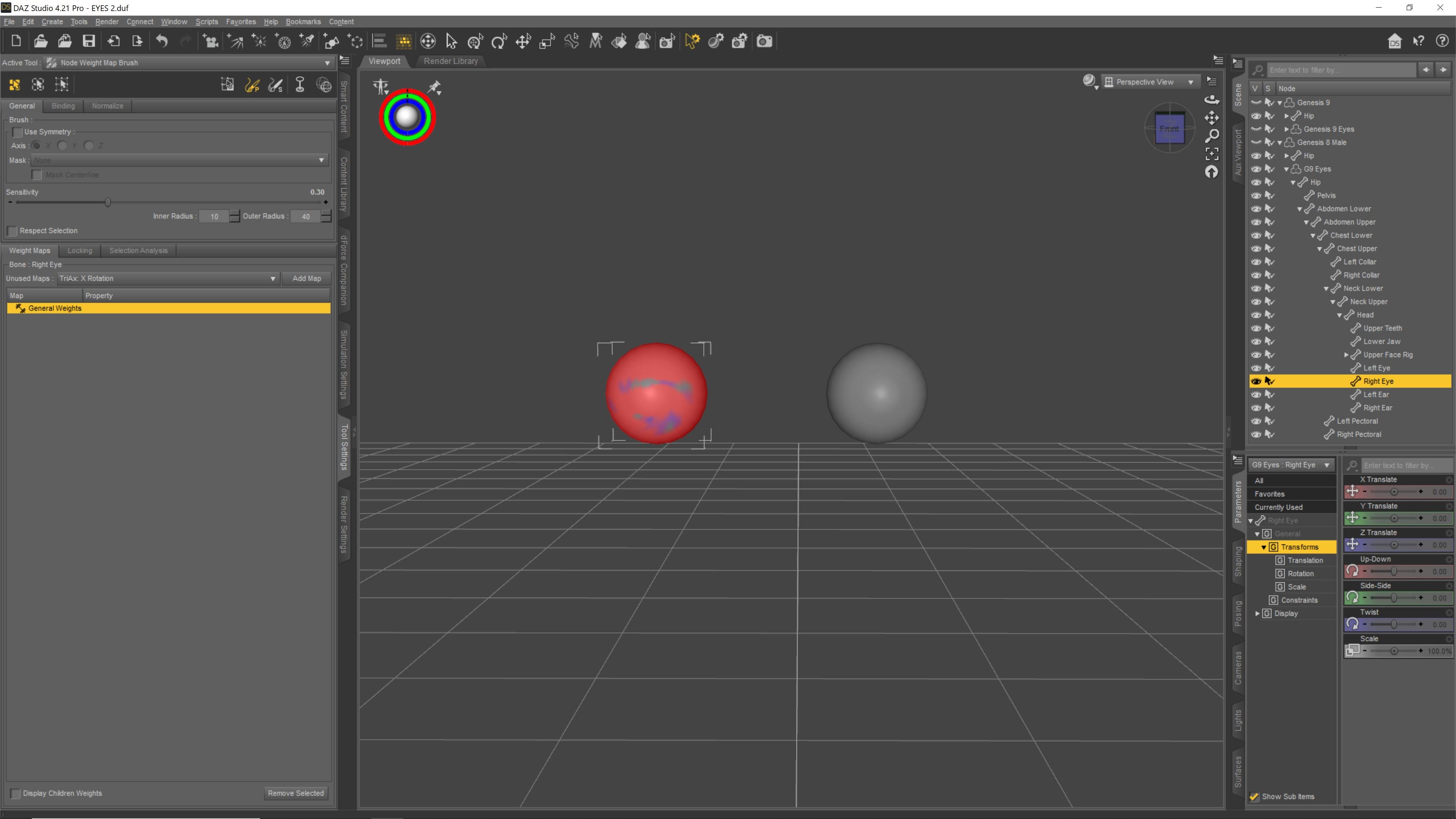Enable the Use Symmetry checkbox
This screenshot has height=819, width=1456.
(17, 132)
